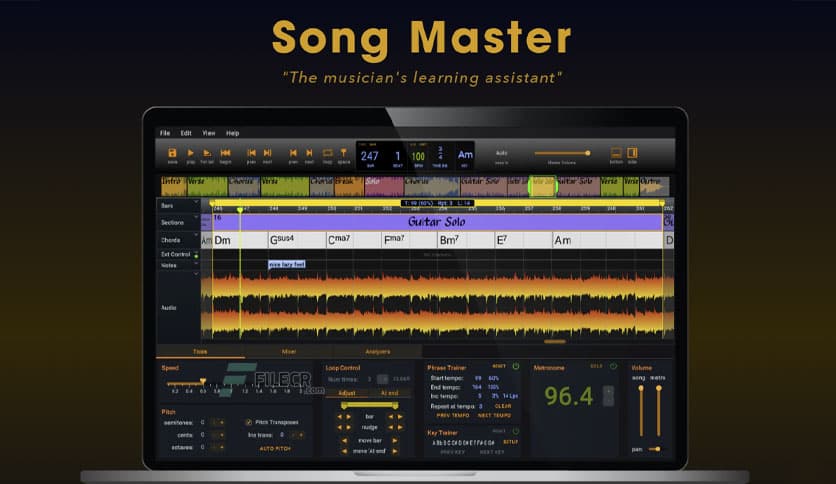Viewport: 836px width, 484px height.
Task: Click the Auto zoom control in toolbar
Action: coord(502,153)
